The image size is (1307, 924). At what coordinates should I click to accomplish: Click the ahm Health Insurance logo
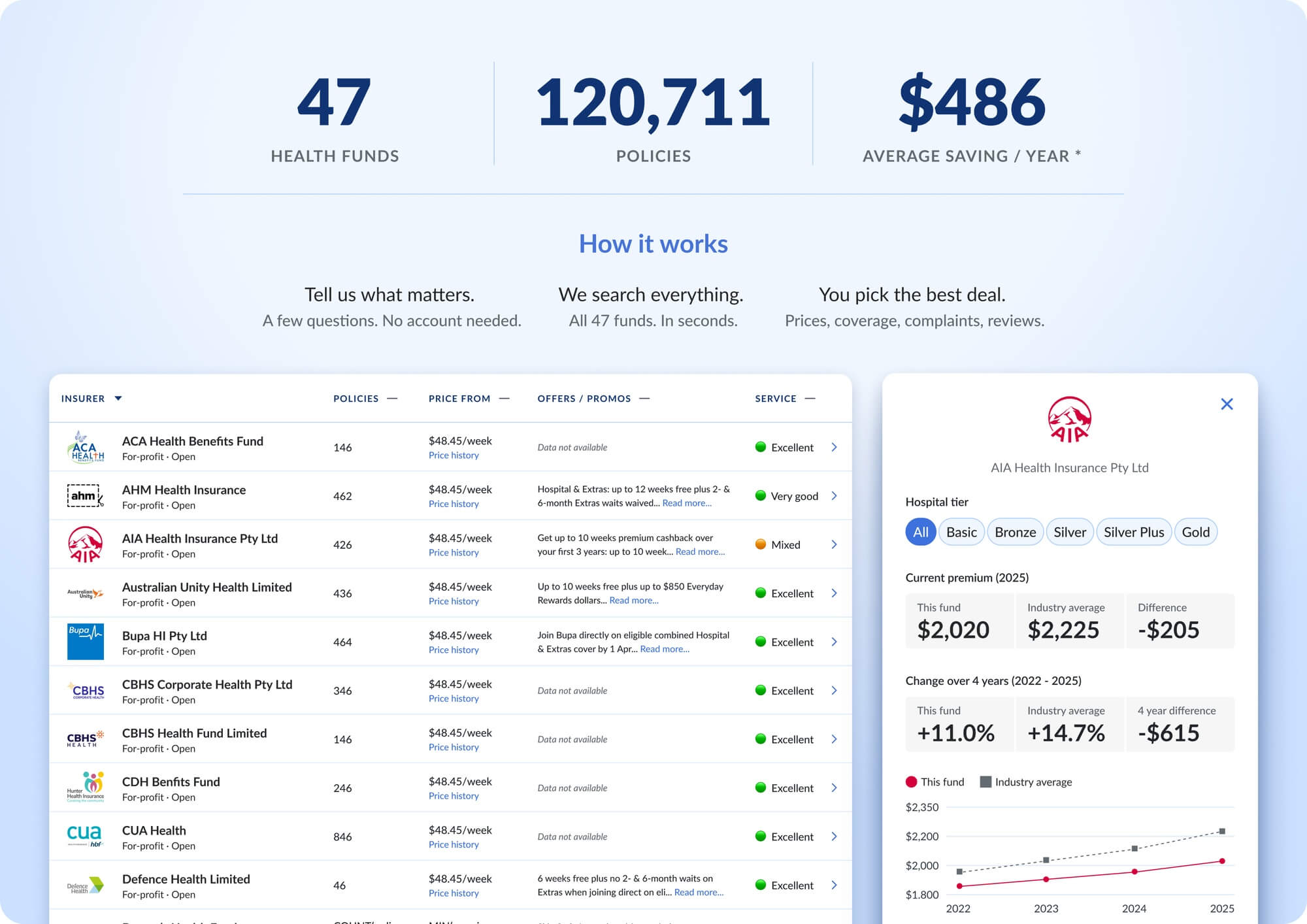coord(86,496)
